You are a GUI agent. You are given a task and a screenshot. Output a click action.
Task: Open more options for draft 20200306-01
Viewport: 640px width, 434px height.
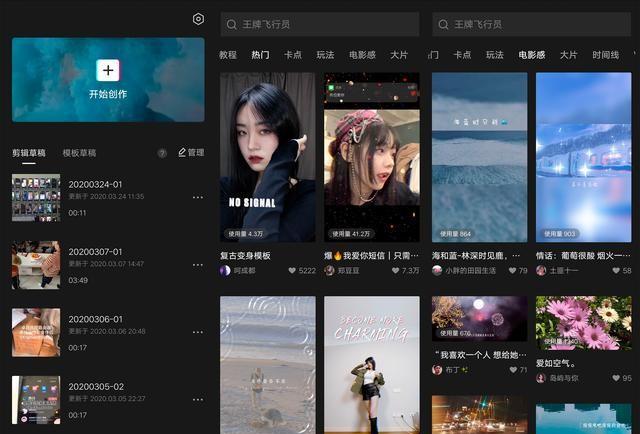point(197,332)
